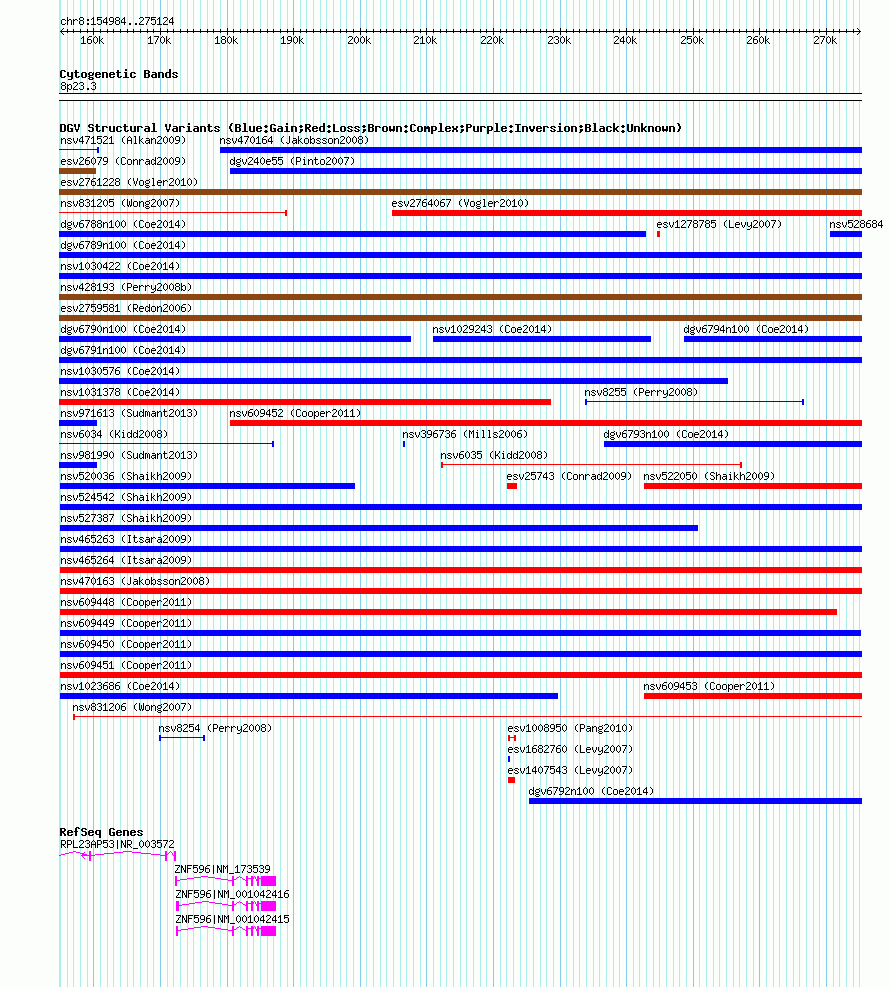Select dgv6794n100 (Coe2014) label
This screenshot has width=890, height=987.
click(746, 329)
